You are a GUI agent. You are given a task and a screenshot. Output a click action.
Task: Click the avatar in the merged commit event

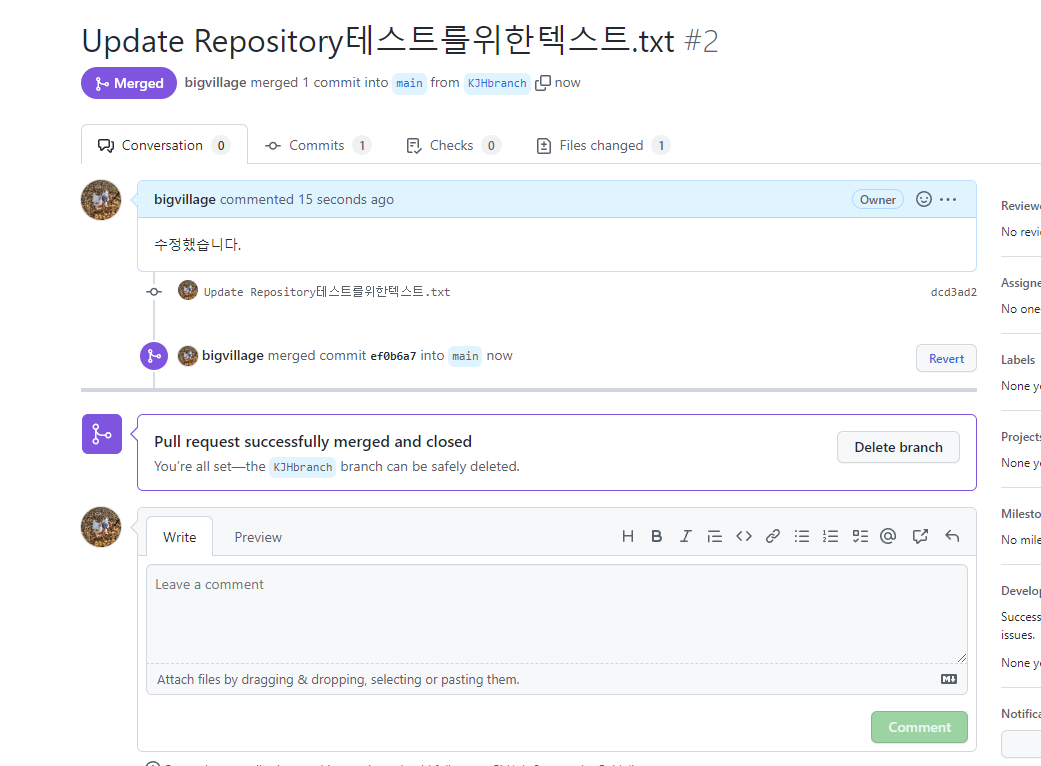[188, 356]
